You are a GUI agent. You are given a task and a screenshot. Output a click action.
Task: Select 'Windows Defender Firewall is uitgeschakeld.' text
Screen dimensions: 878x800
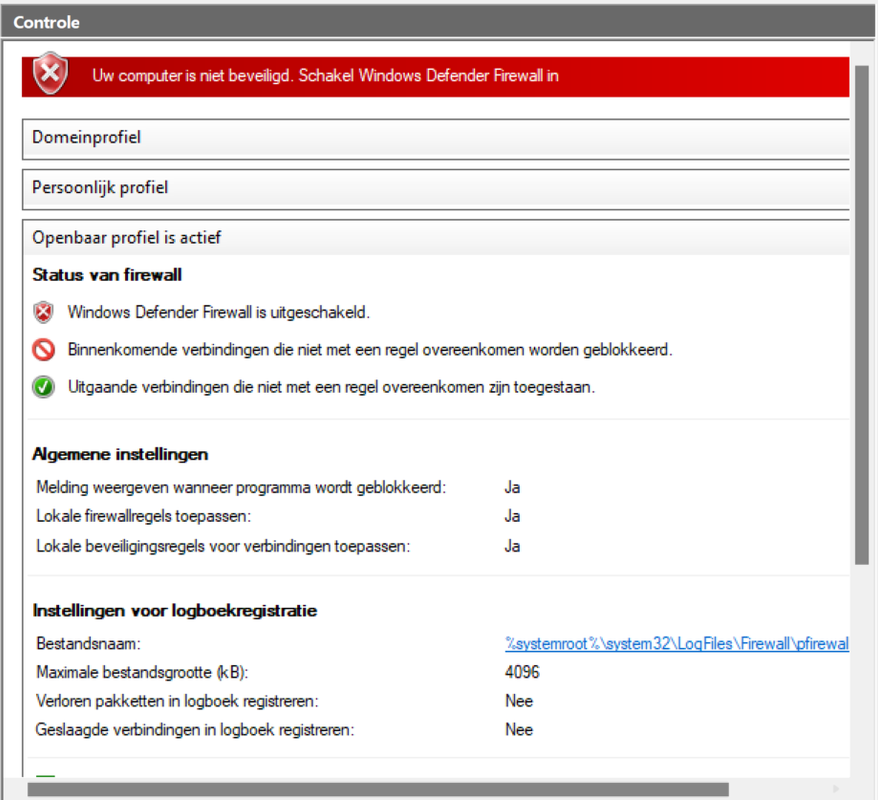(x=219, y=312)
